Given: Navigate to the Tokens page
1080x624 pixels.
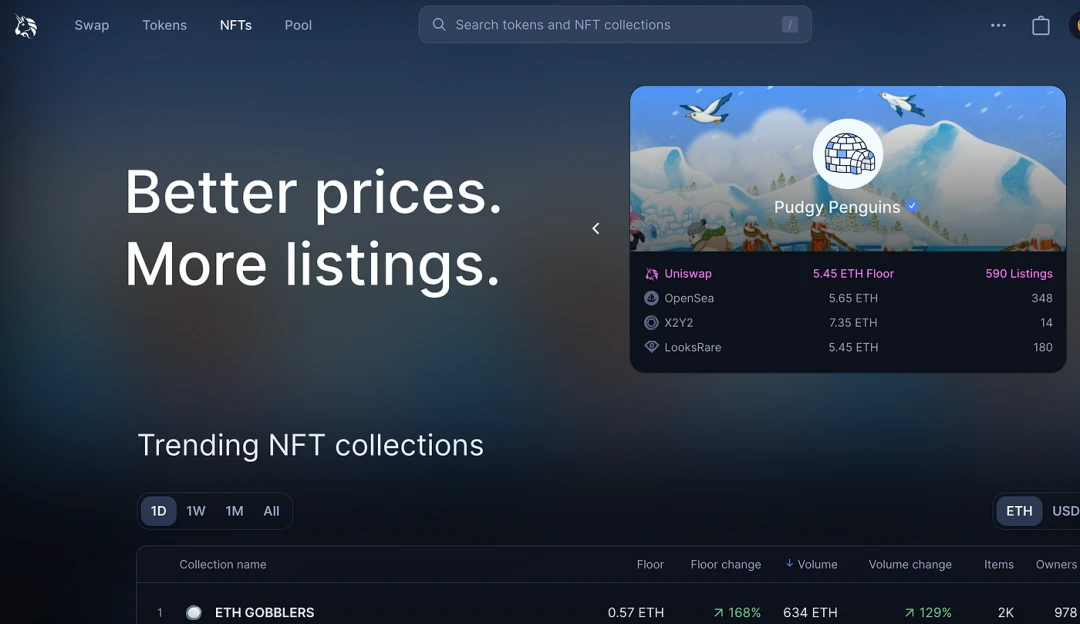Looking at the screenshot, I should 164,25.
